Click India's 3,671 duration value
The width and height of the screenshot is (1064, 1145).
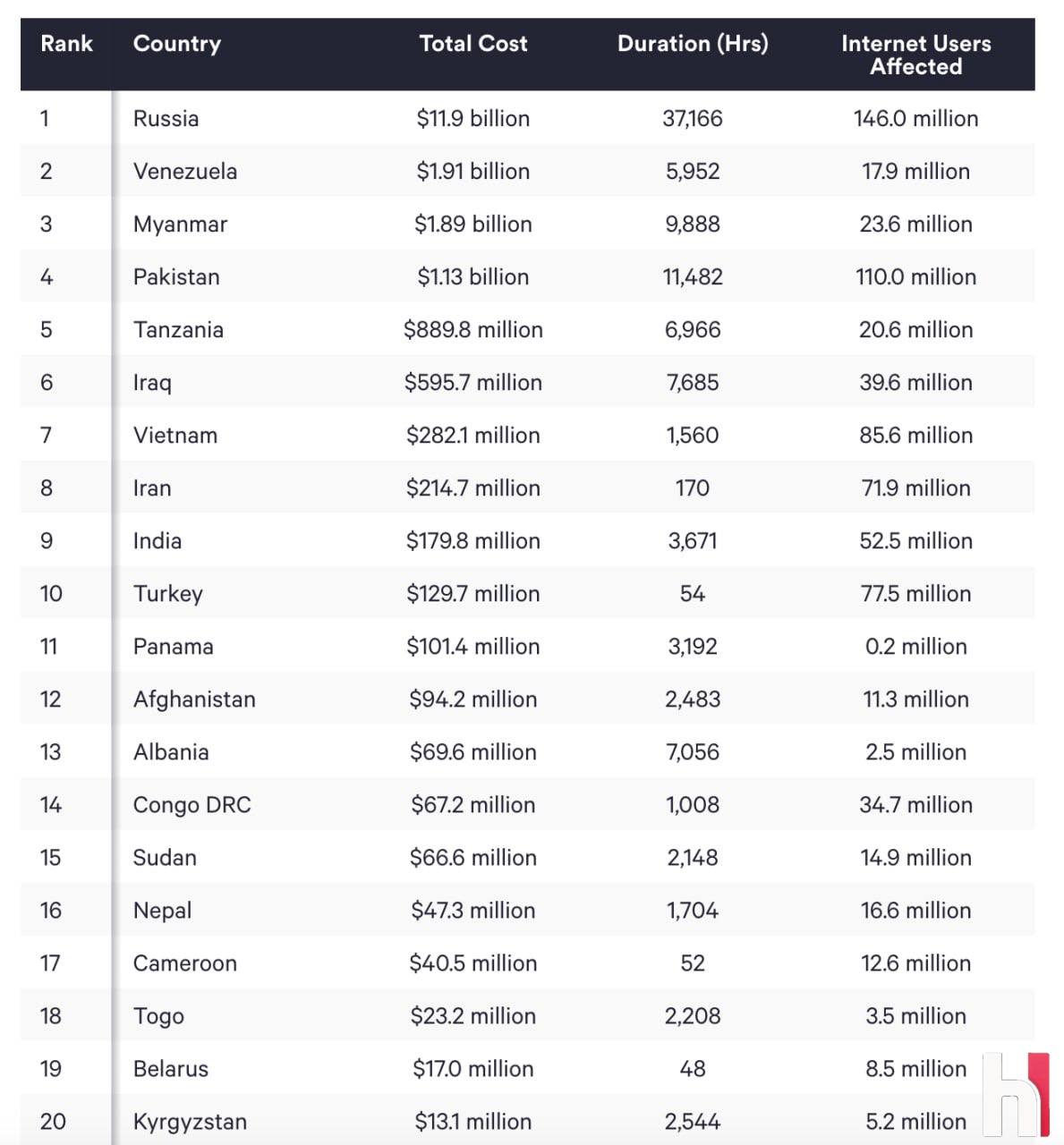coord(693,541)
